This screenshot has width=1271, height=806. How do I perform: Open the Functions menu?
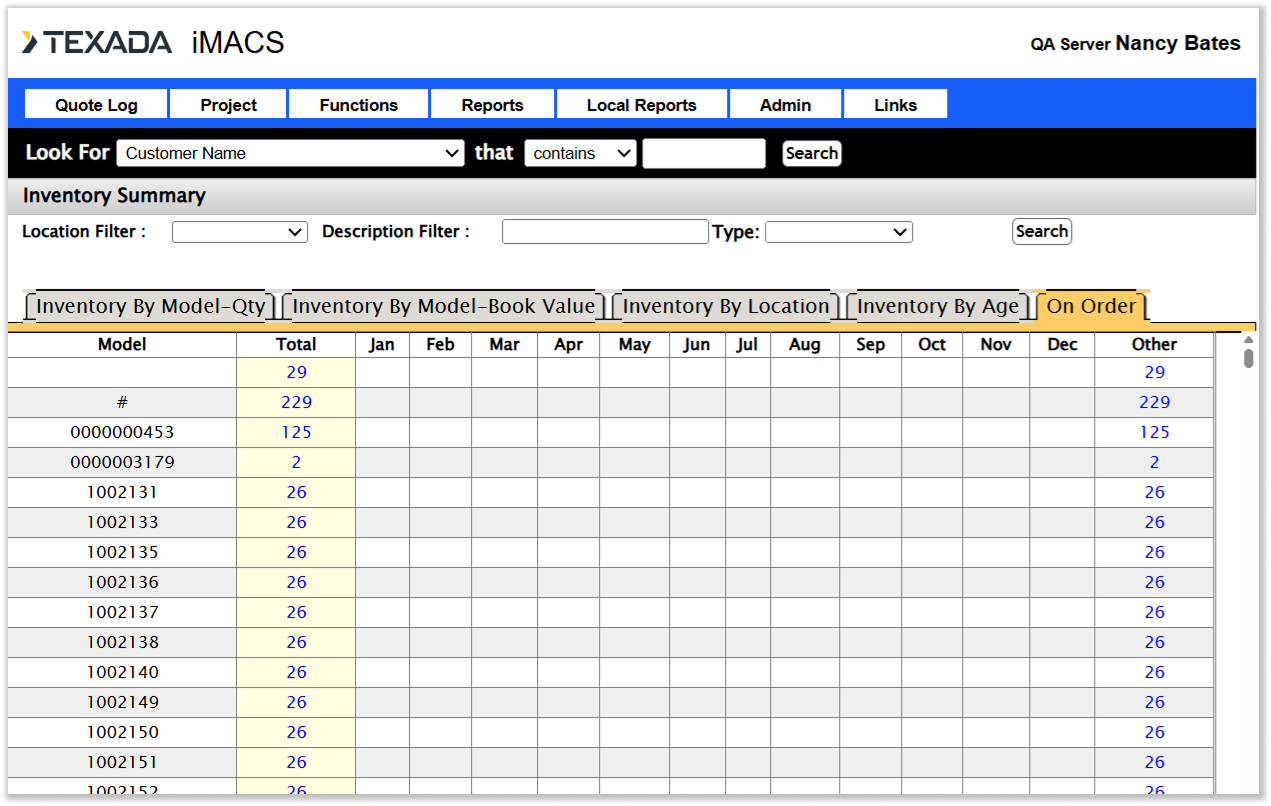pyautogui.click(x=358, y=105)
